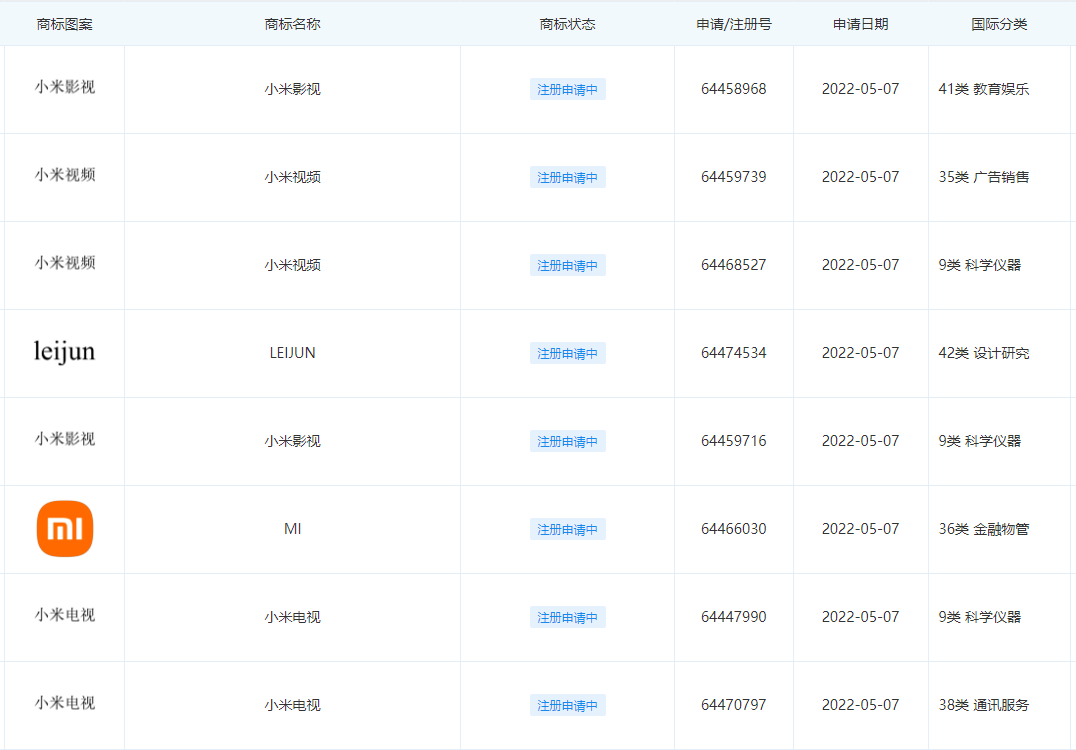The height and width of the screenshot is (750, 1076).
Task: Click registration number 64474534
Action: 734,353
